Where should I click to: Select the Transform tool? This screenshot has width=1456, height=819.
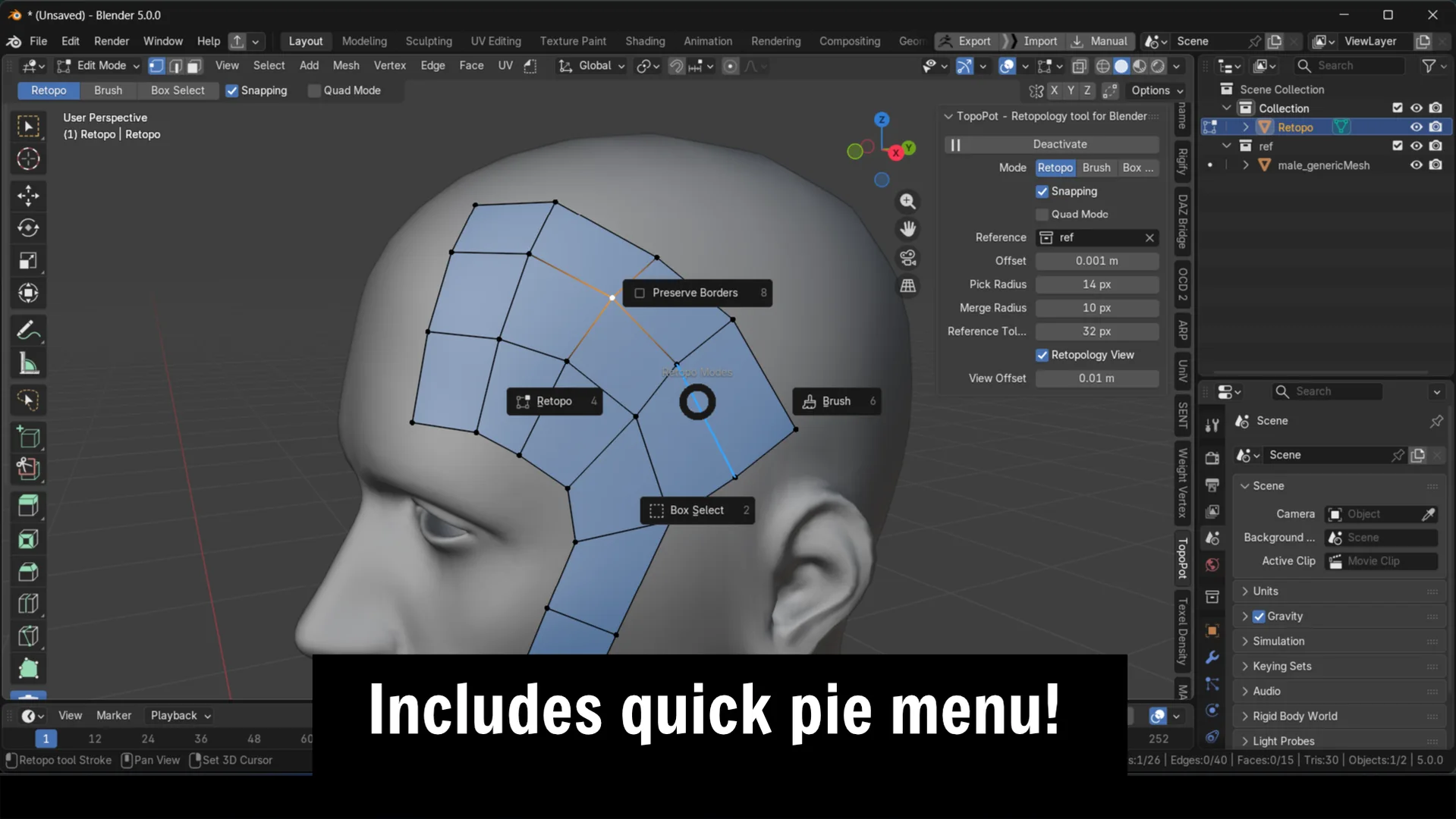pos(28,293)
